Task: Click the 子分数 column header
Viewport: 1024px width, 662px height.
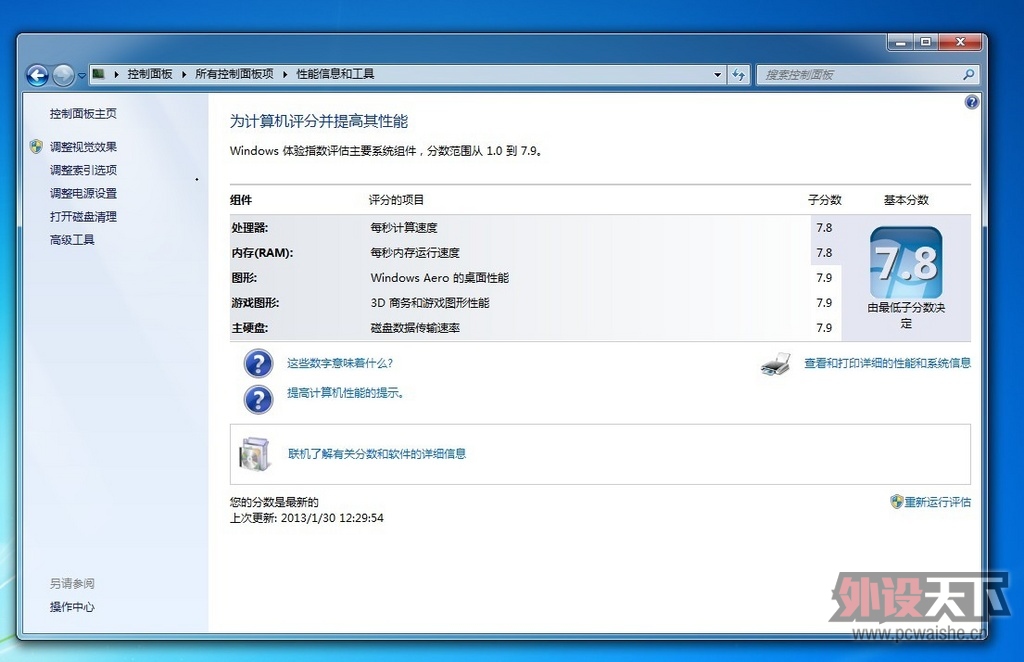Action: (x=824, y=200)
